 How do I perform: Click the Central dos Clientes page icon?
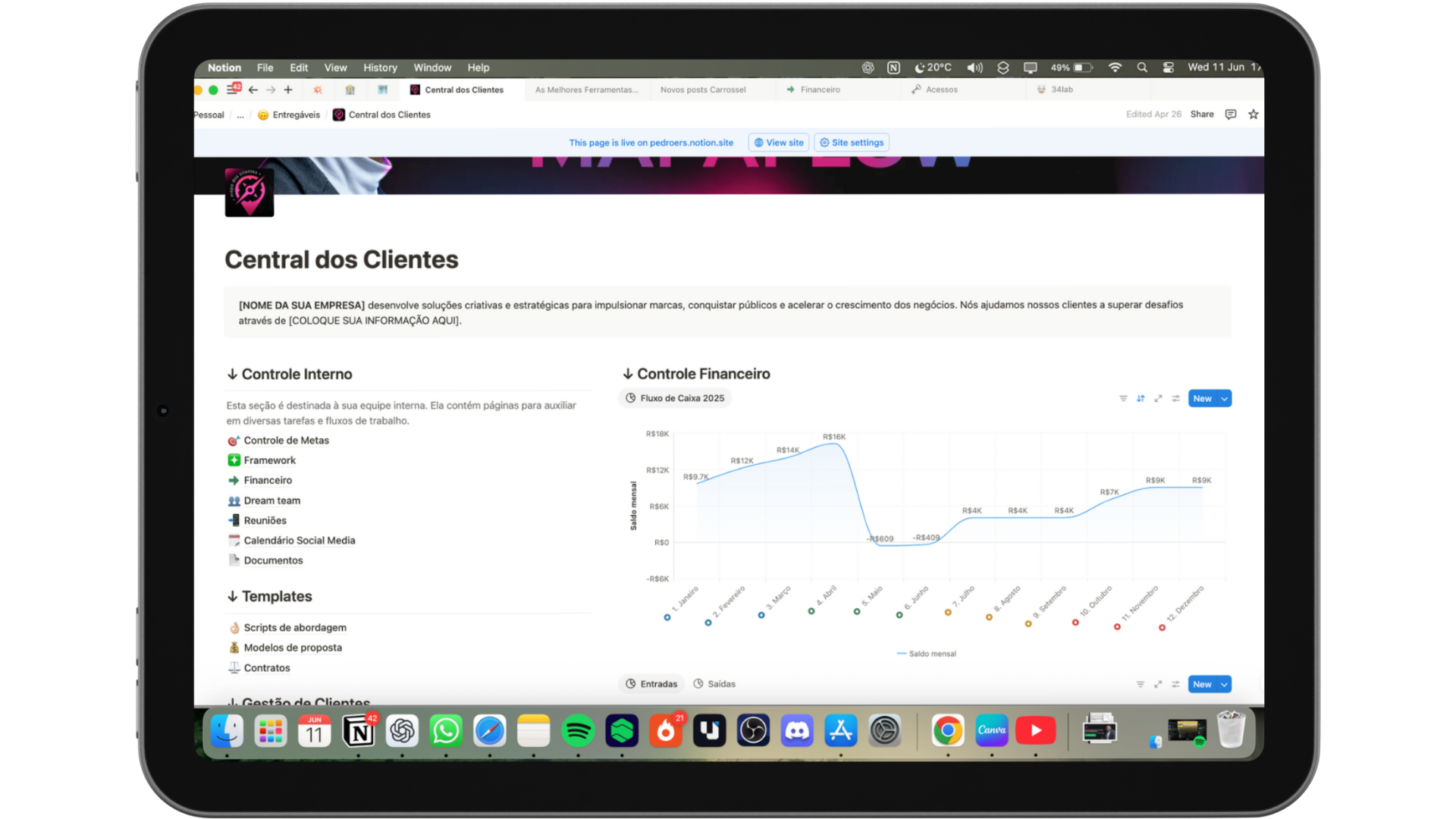coord(249,193)
